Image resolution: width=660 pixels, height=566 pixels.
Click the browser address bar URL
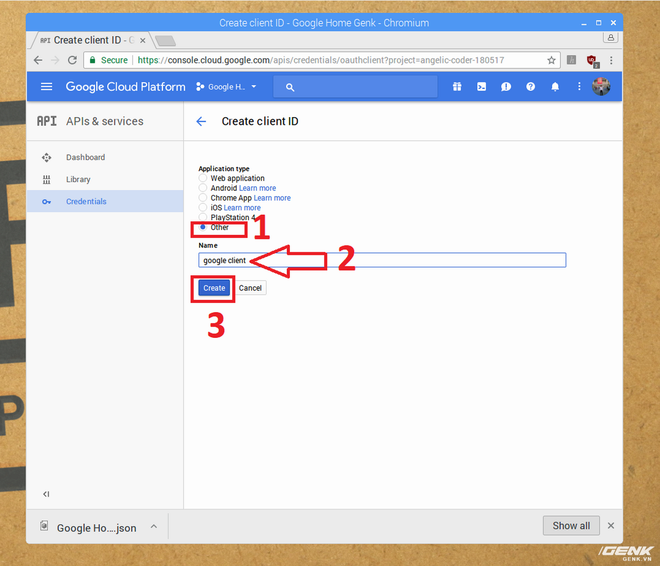[x=321, y=60]
